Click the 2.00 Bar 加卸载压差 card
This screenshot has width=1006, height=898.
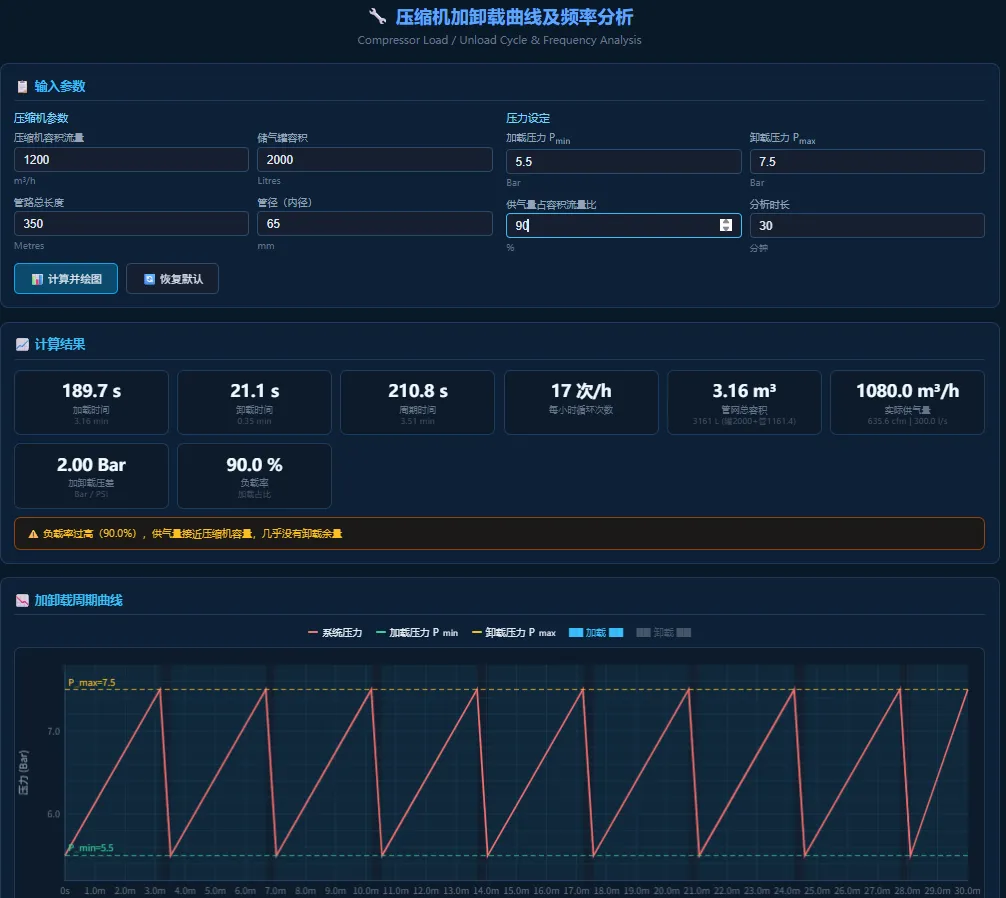(91, 476)
